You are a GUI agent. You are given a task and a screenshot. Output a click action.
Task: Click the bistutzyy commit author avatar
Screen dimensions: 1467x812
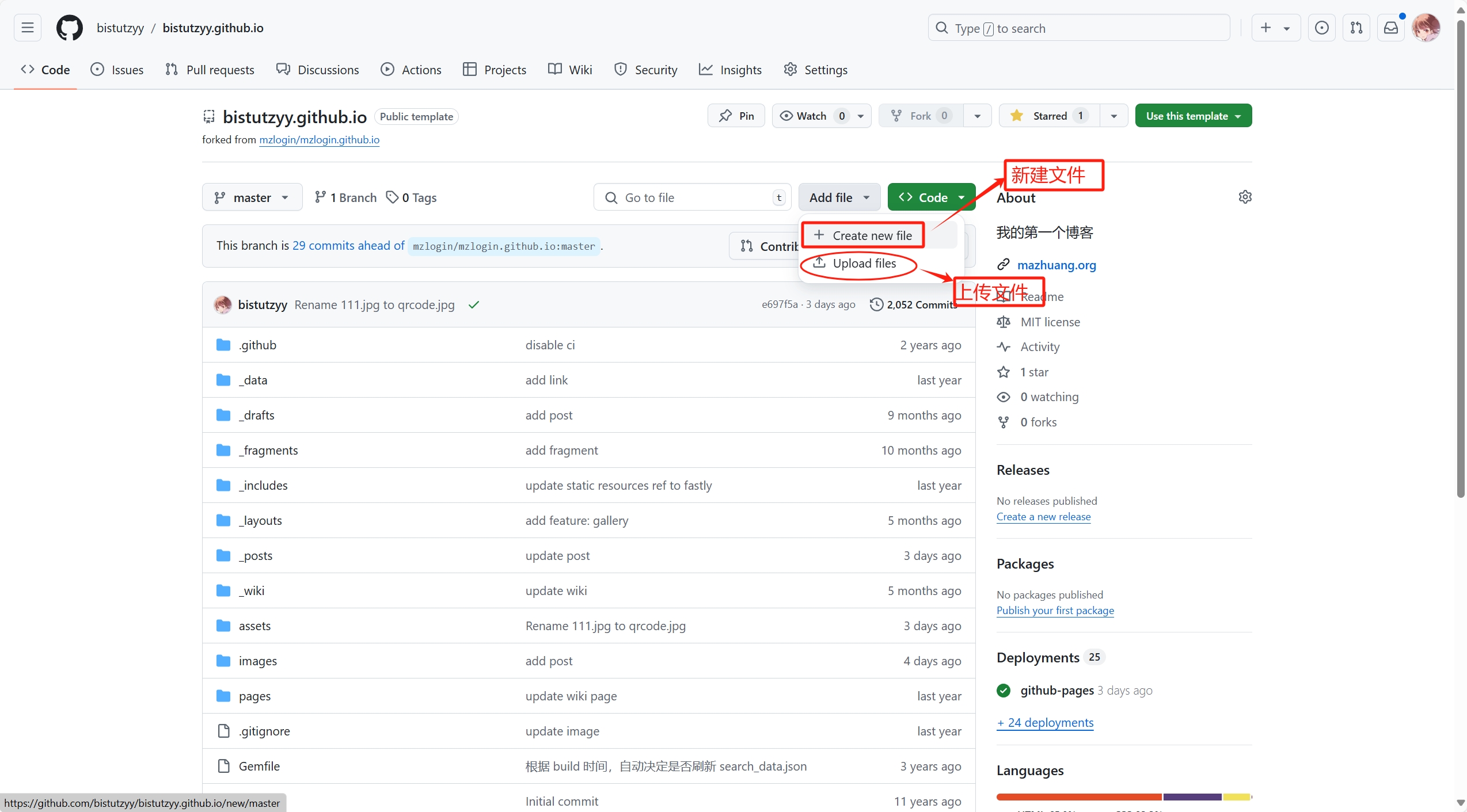point(223,304)
